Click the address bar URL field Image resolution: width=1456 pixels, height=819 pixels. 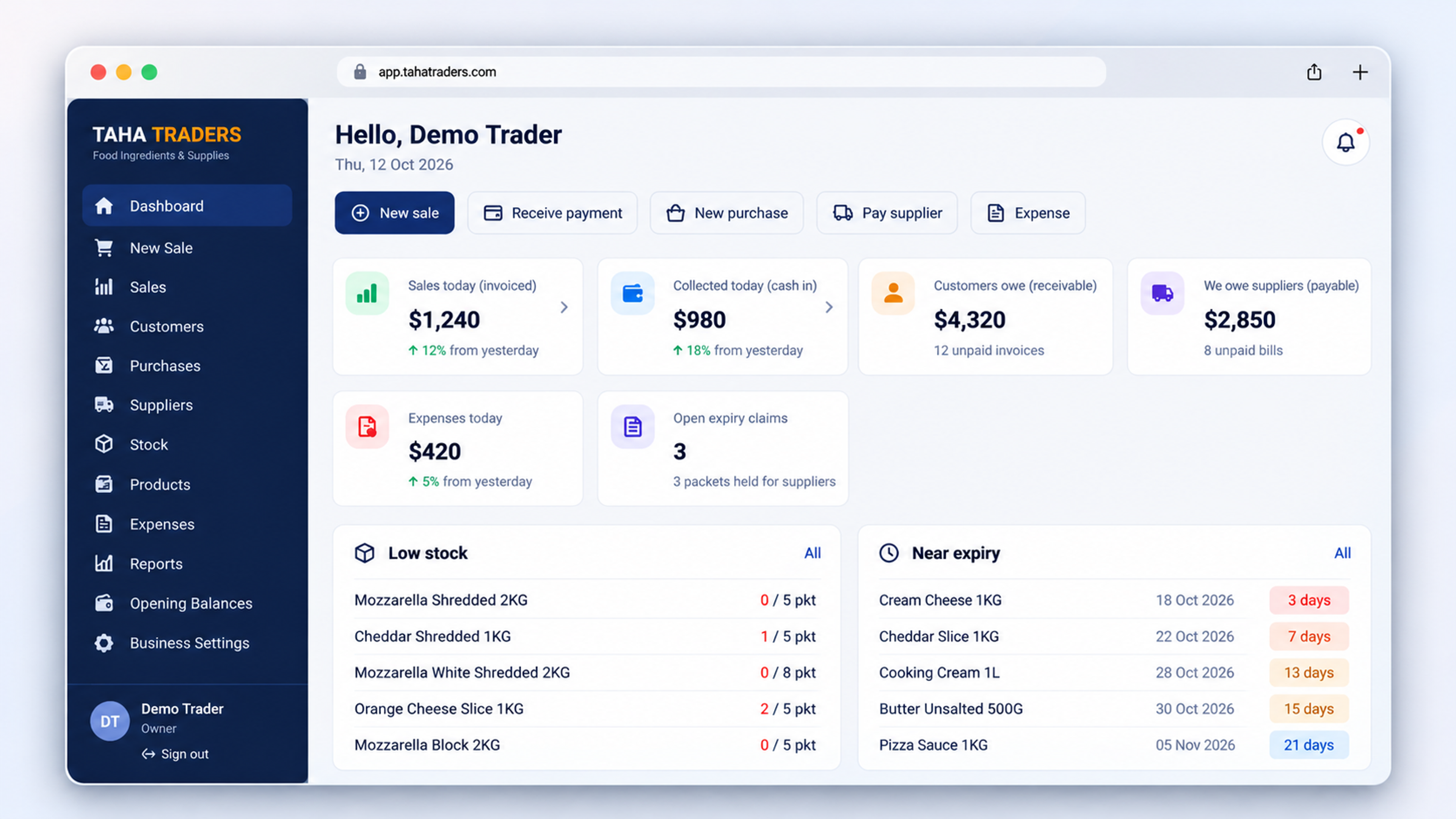click(721, 72)
